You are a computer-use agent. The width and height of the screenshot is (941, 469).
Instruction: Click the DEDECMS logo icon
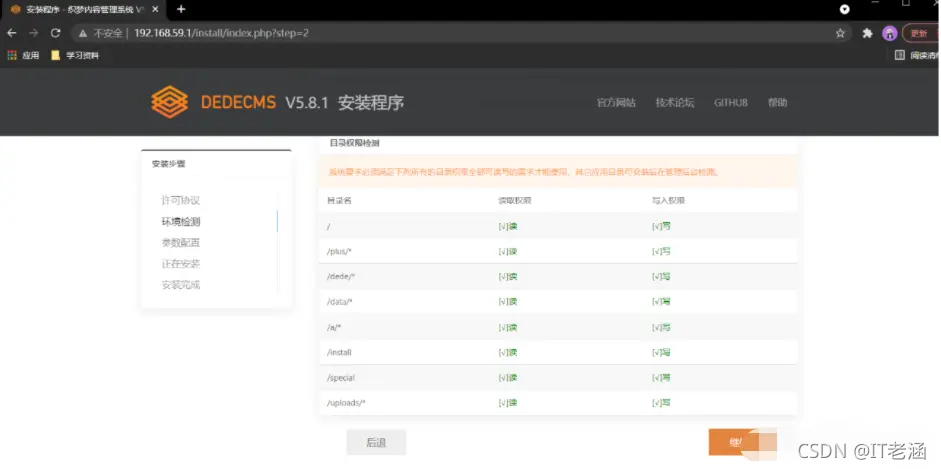(x=170, y=102)
